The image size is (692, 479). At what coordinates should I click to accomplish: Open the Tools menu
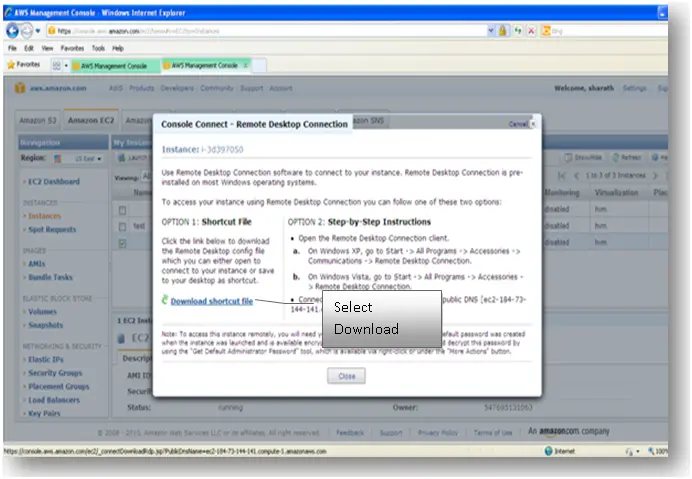click(x=98, y=48)
